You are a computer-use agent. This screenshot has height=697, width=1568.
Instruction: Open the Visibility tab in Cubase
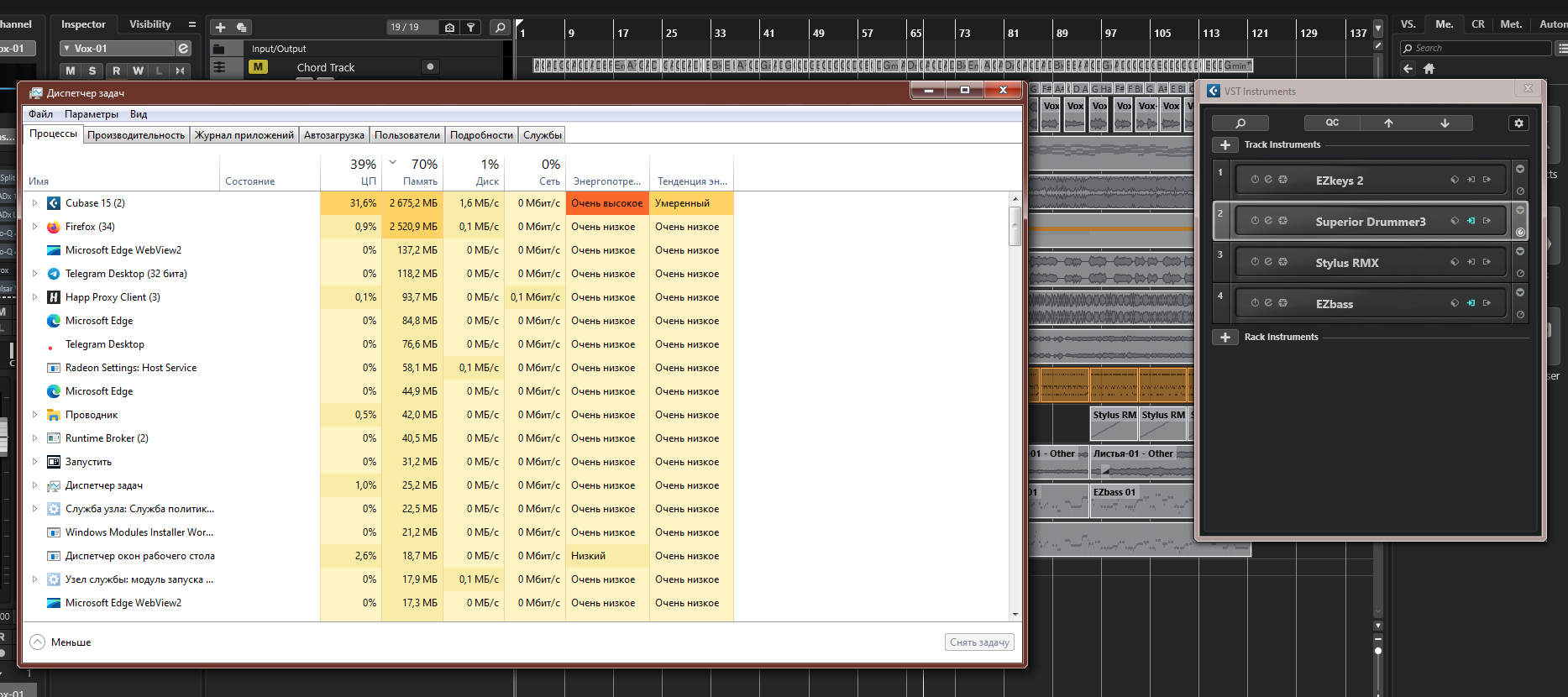tap(149, 24)
